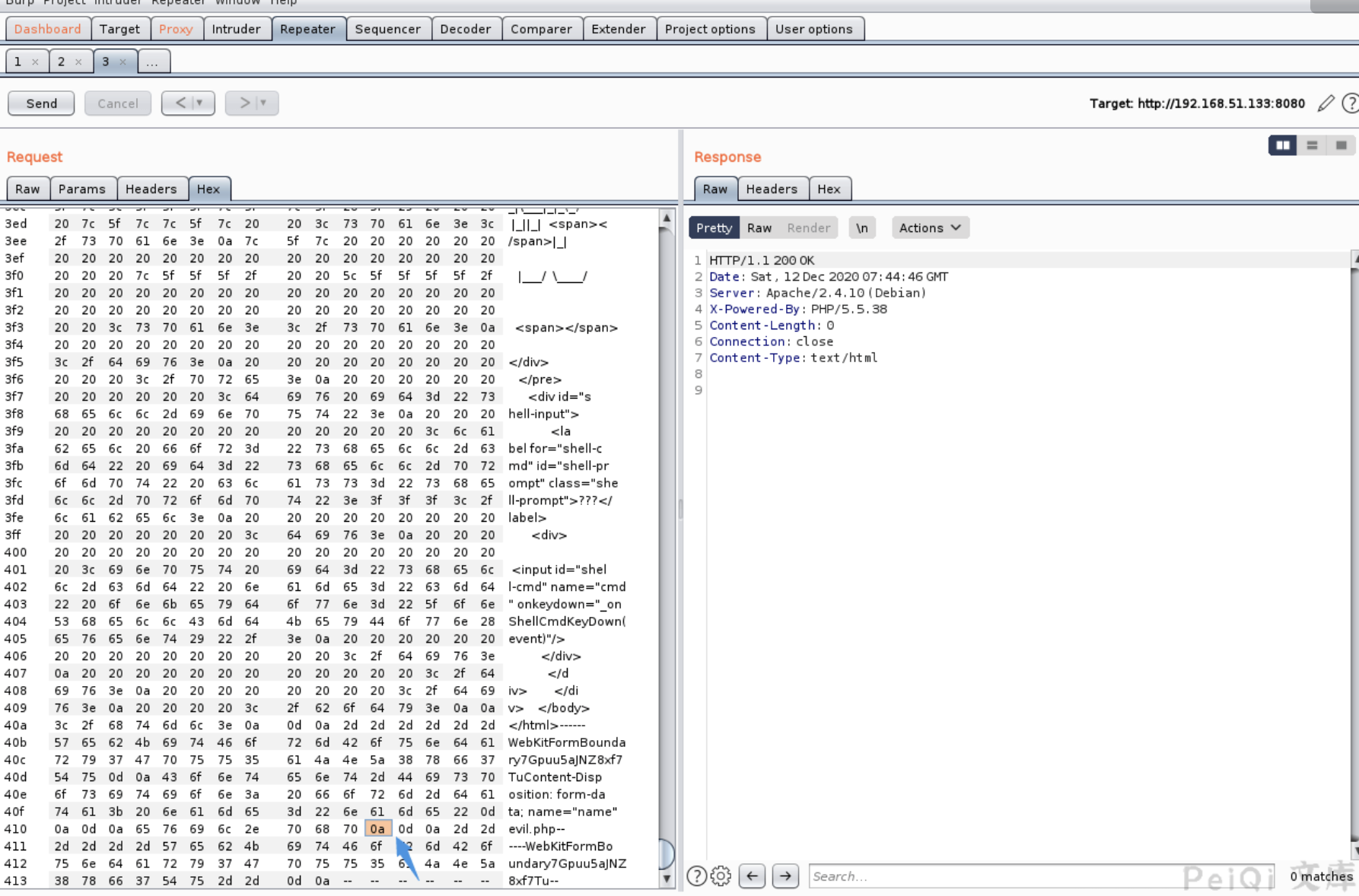1359x896 pixels.
Task: Open the User options tab
Action: click(813, 29)
